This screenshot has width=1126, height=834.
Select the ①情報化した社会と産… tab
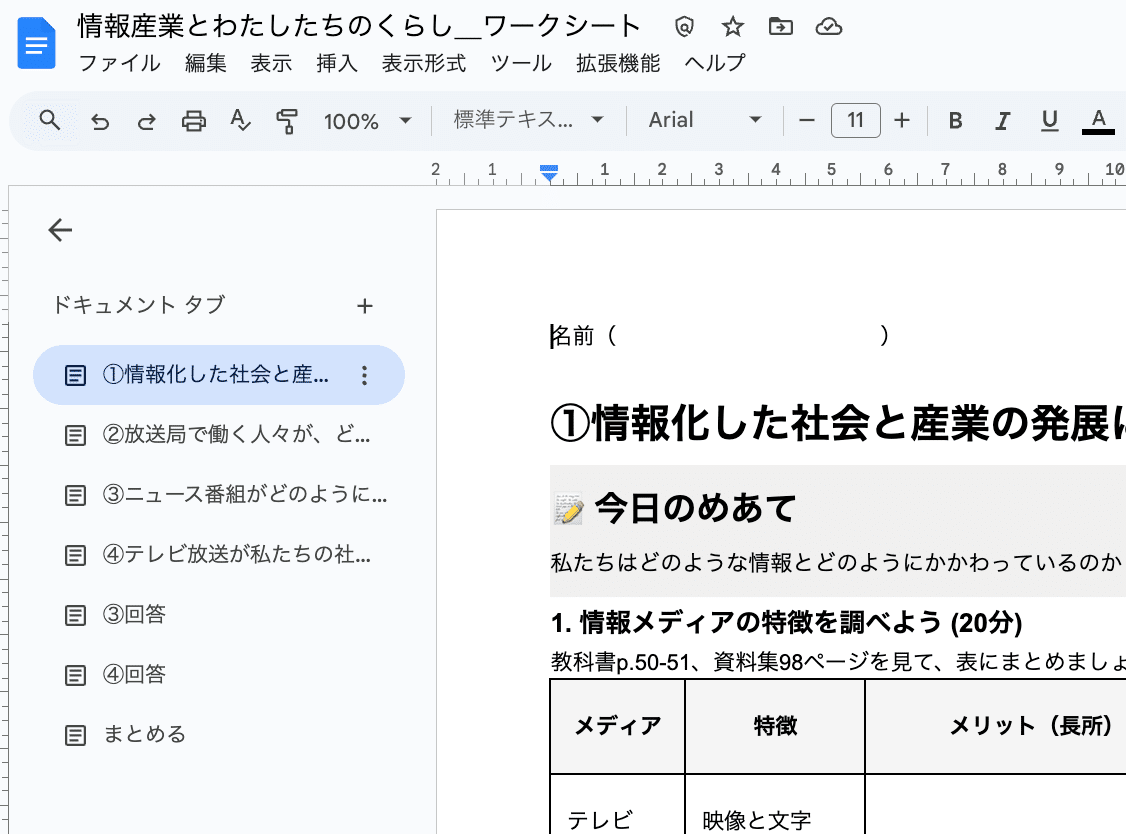coord(219,375)
